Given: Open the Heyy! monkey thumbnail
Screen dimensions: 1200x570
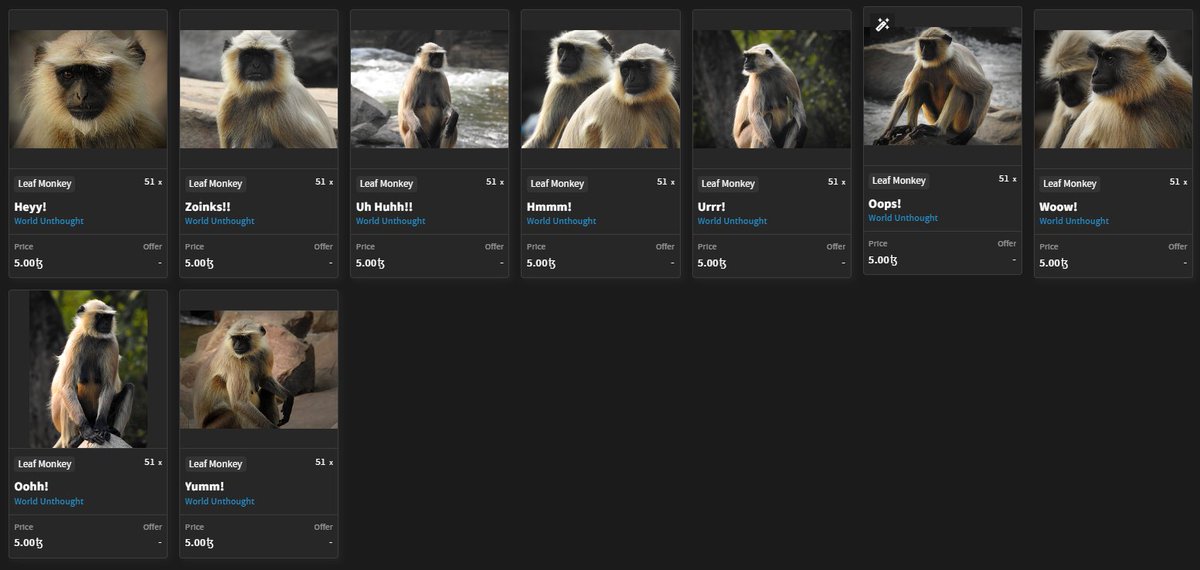Looking at the screenshot, I should (88, 89).
